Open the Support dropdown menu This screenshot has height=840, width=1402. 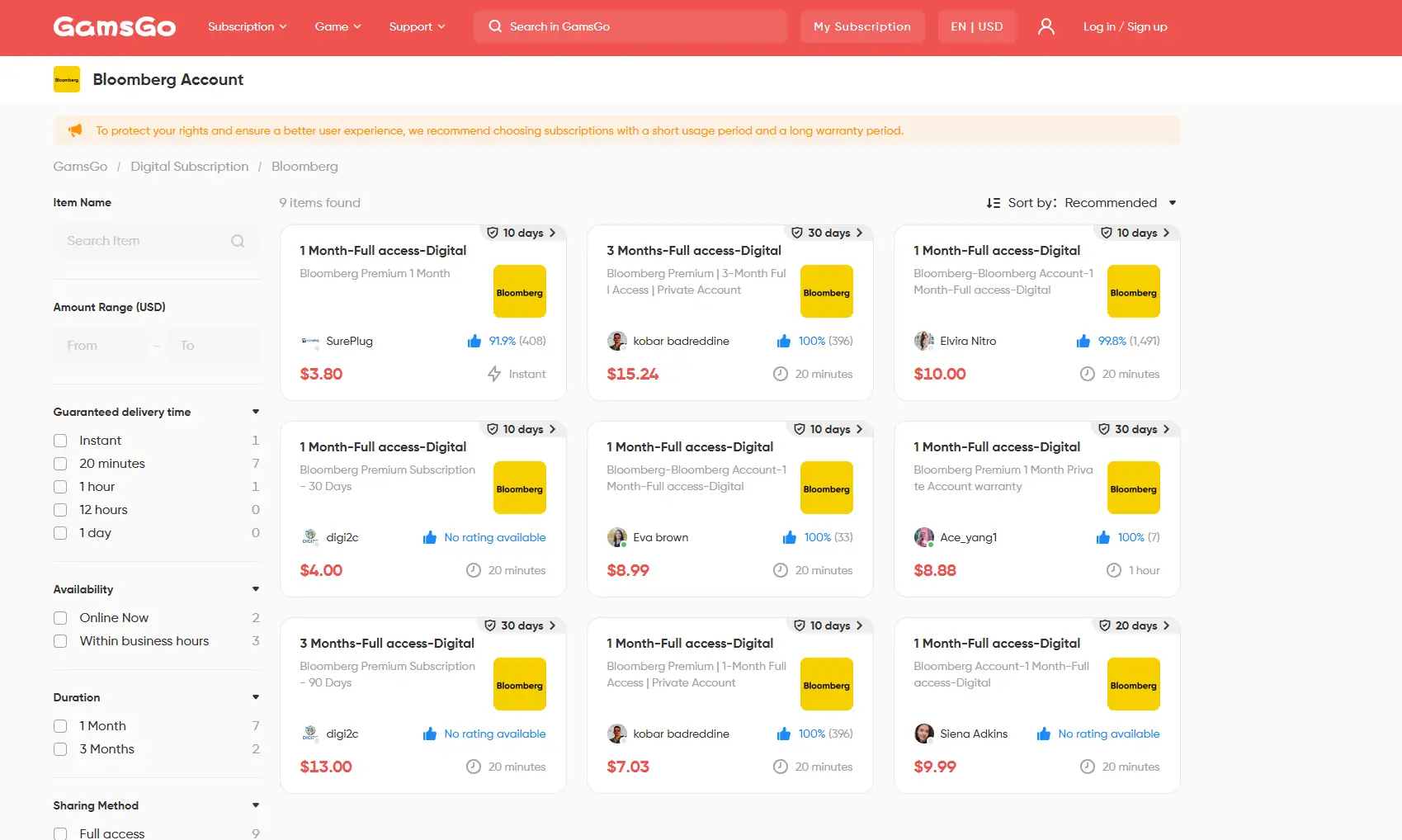[418, 26]
